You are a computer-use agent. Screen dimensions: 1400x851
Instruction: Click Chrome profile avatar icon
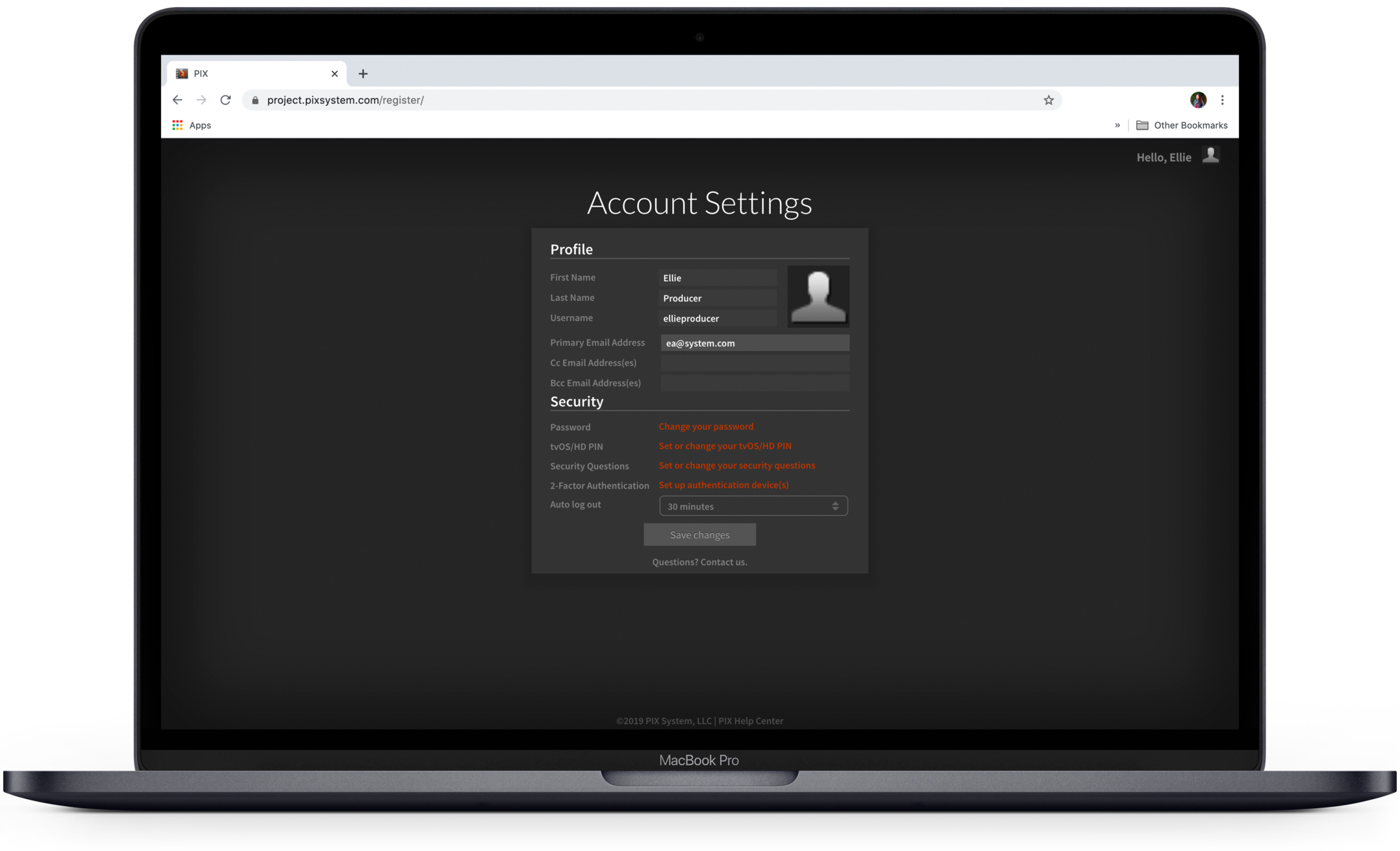(x=1197, y=100)
